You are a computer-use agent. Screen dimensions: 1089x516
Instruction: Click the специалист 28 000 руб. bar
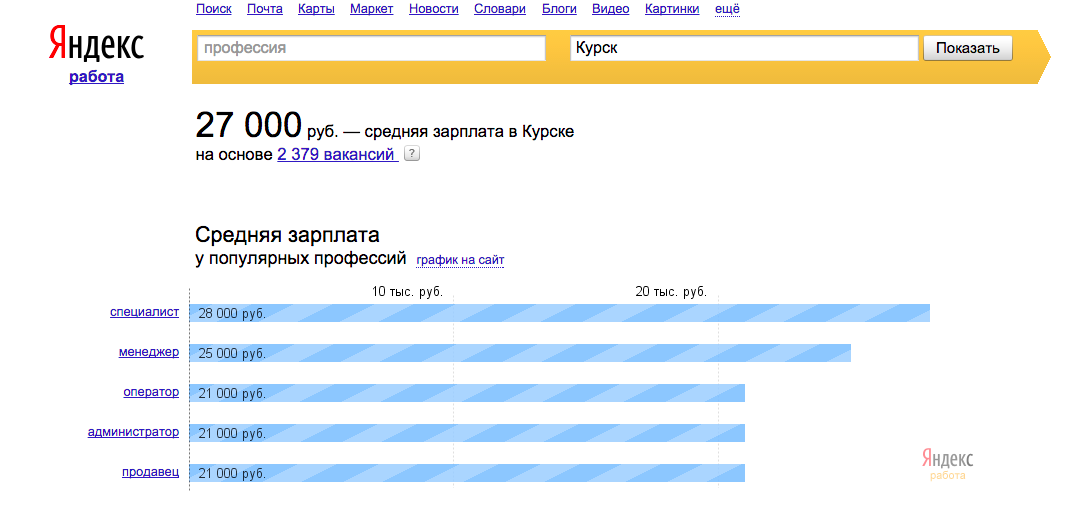point(560,313)
